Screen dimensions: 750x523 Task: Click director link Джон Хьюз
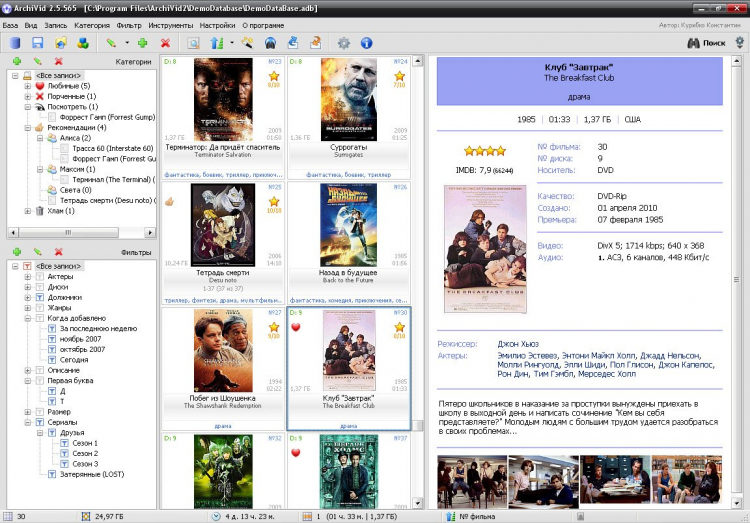519,343
